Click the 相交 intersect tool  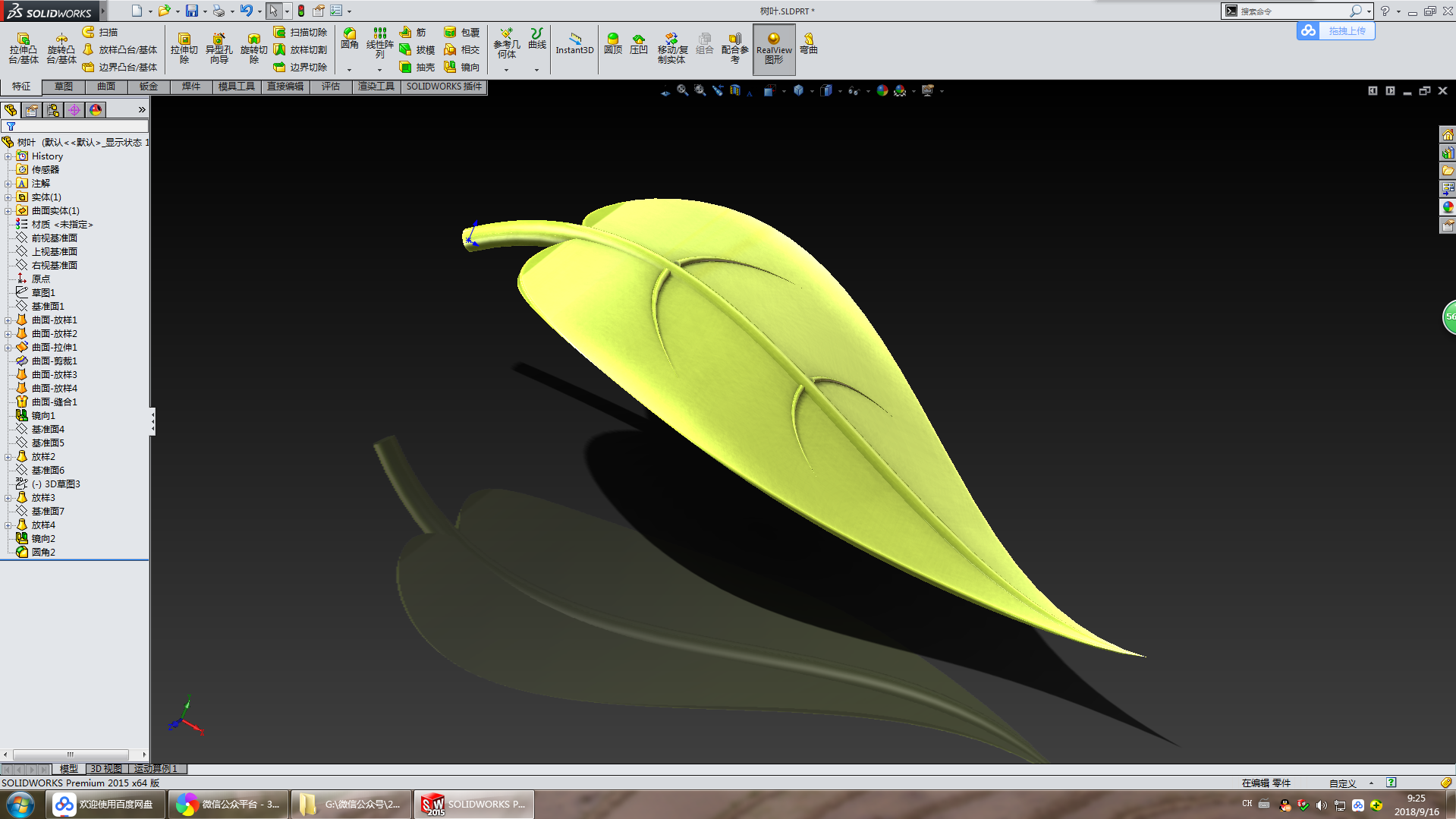tap(461, 49)
